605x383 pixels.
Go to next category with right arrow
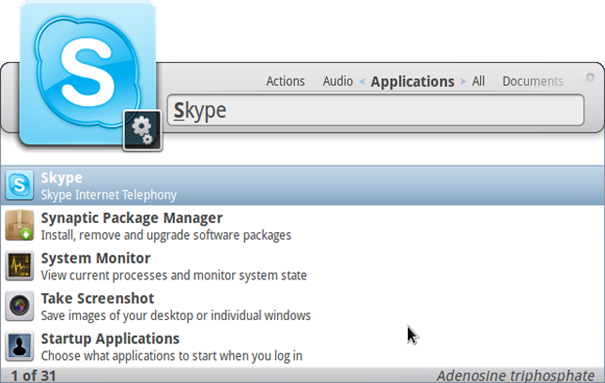tap(463, 82)
